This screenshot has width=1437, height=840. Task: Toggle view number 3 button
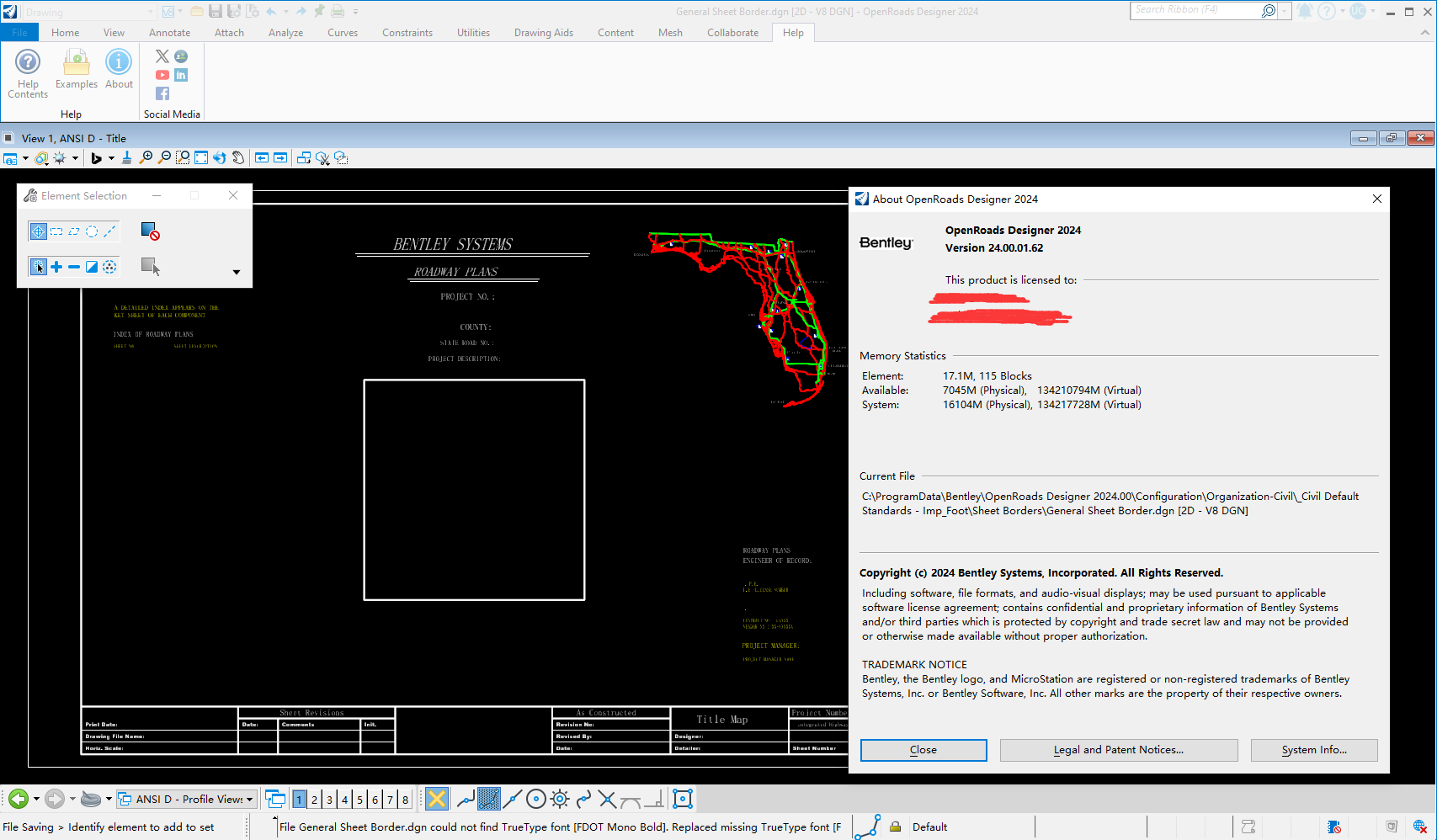pos(329,800)
